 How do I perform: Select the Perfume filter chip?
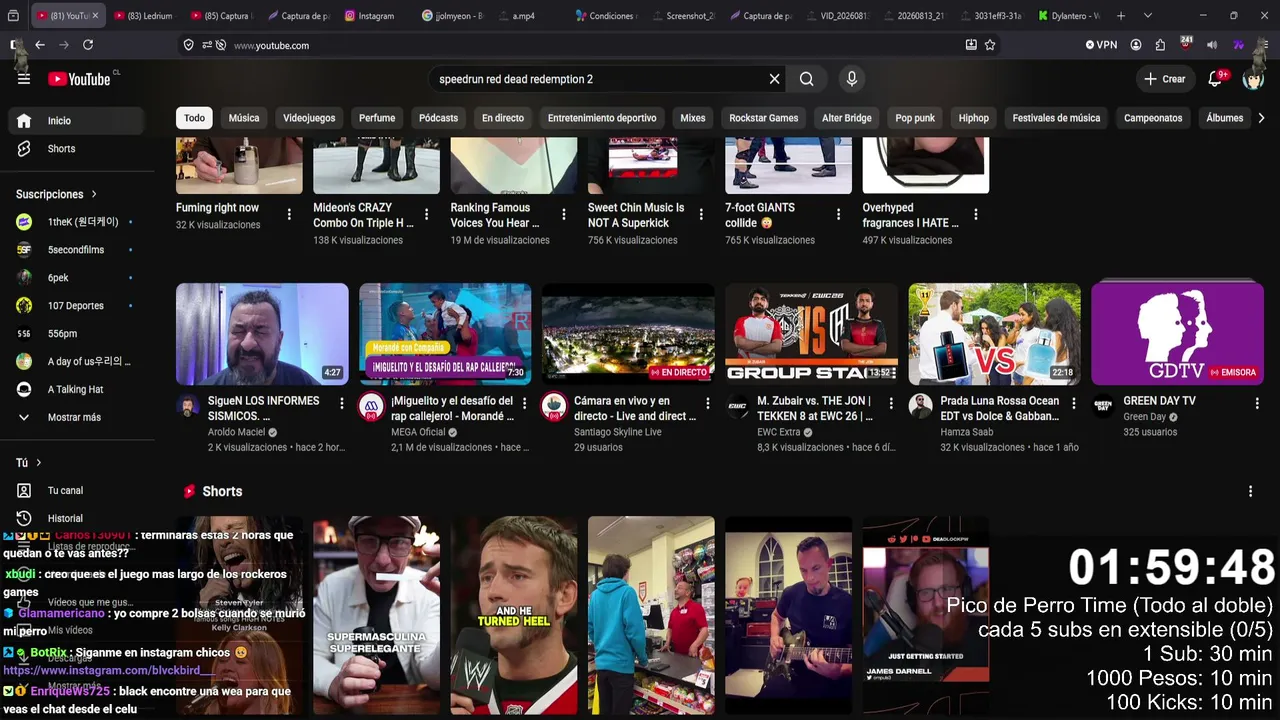pyautogui.click(x=377, y=118)
